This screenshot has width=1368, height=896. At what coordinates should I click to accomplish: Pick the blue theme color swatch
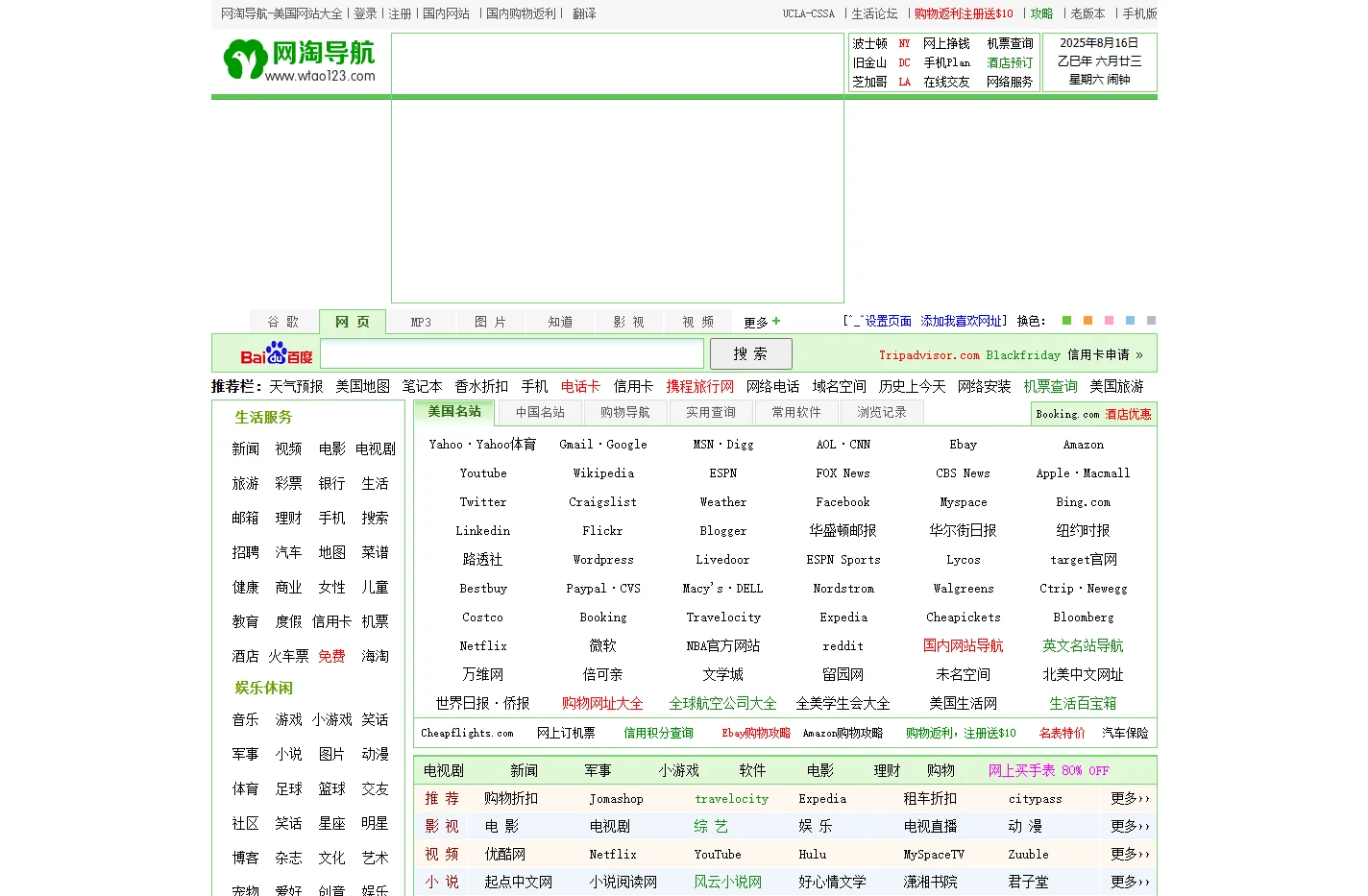[1130, 321]
